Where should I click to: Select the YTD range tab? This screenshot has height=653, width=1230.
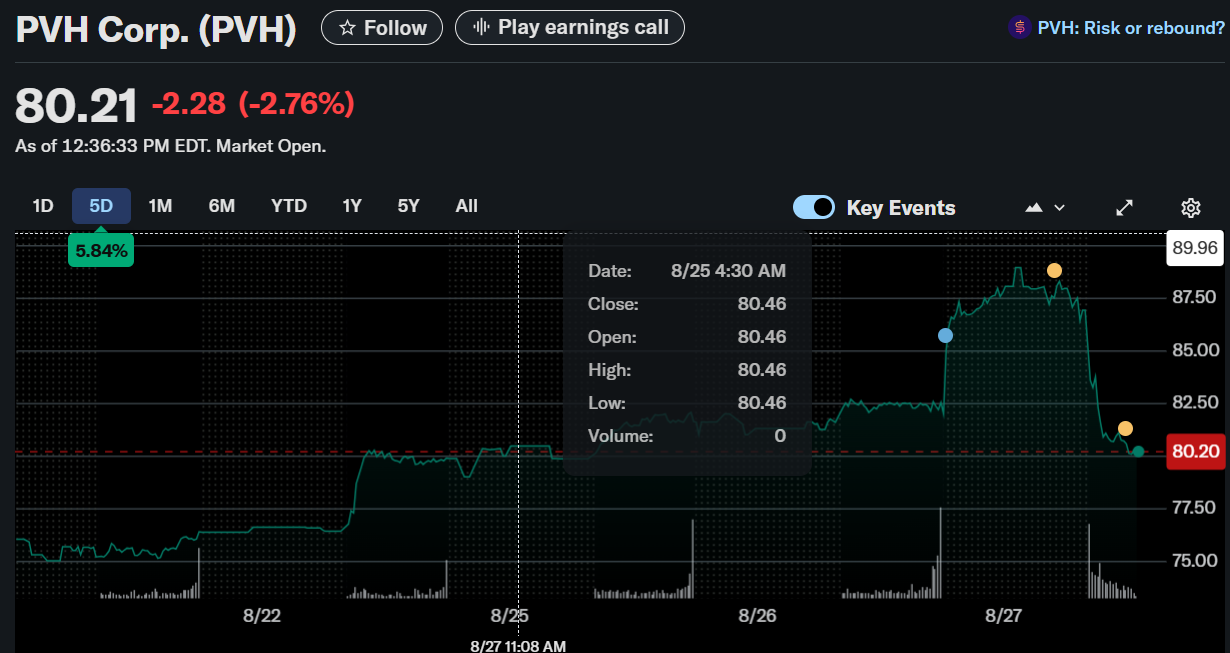(289, 206)
